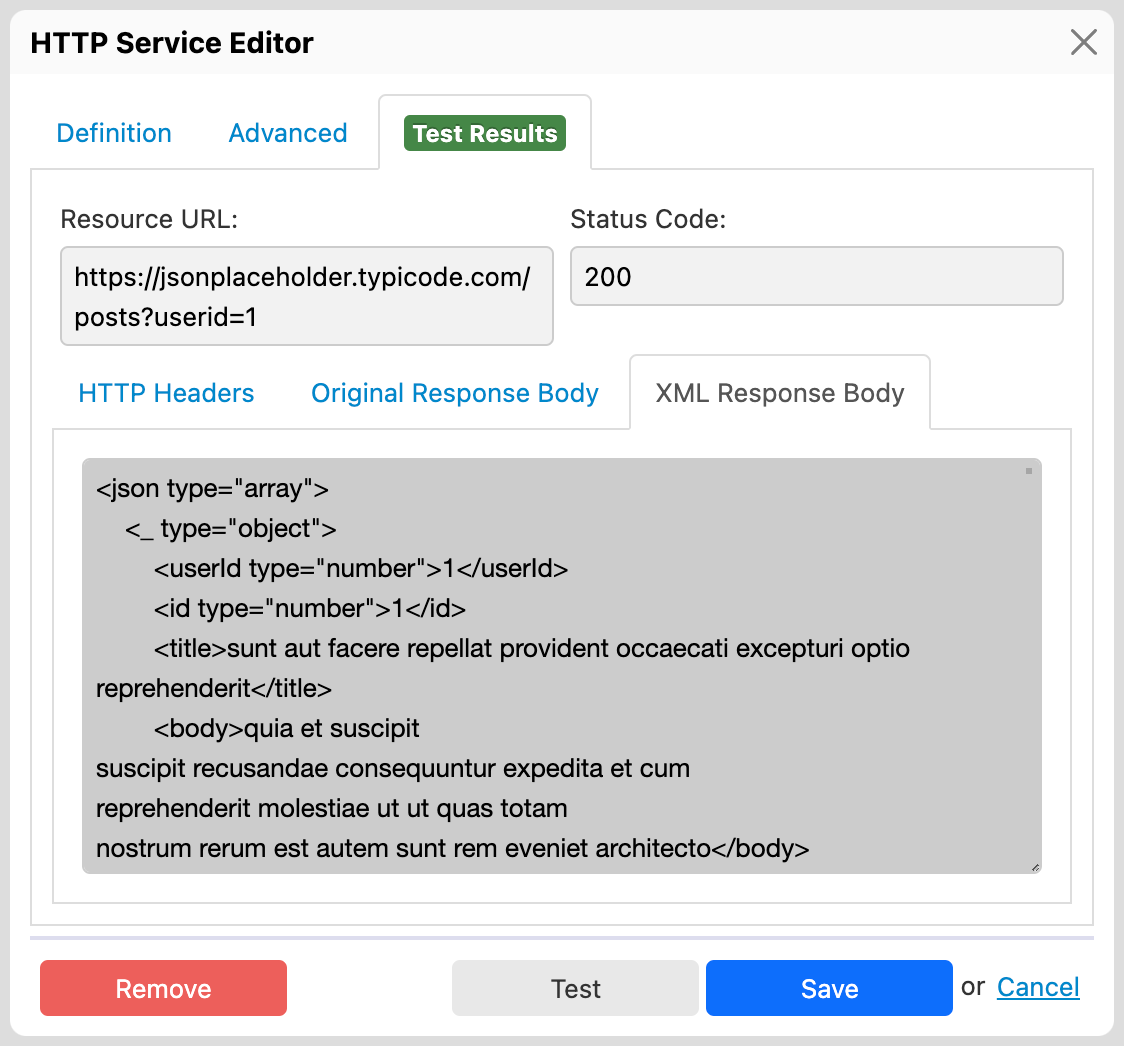Click the Status Code field showing 200
The width and height of the screenshot is (1124, 1046).
coord(816,276)
